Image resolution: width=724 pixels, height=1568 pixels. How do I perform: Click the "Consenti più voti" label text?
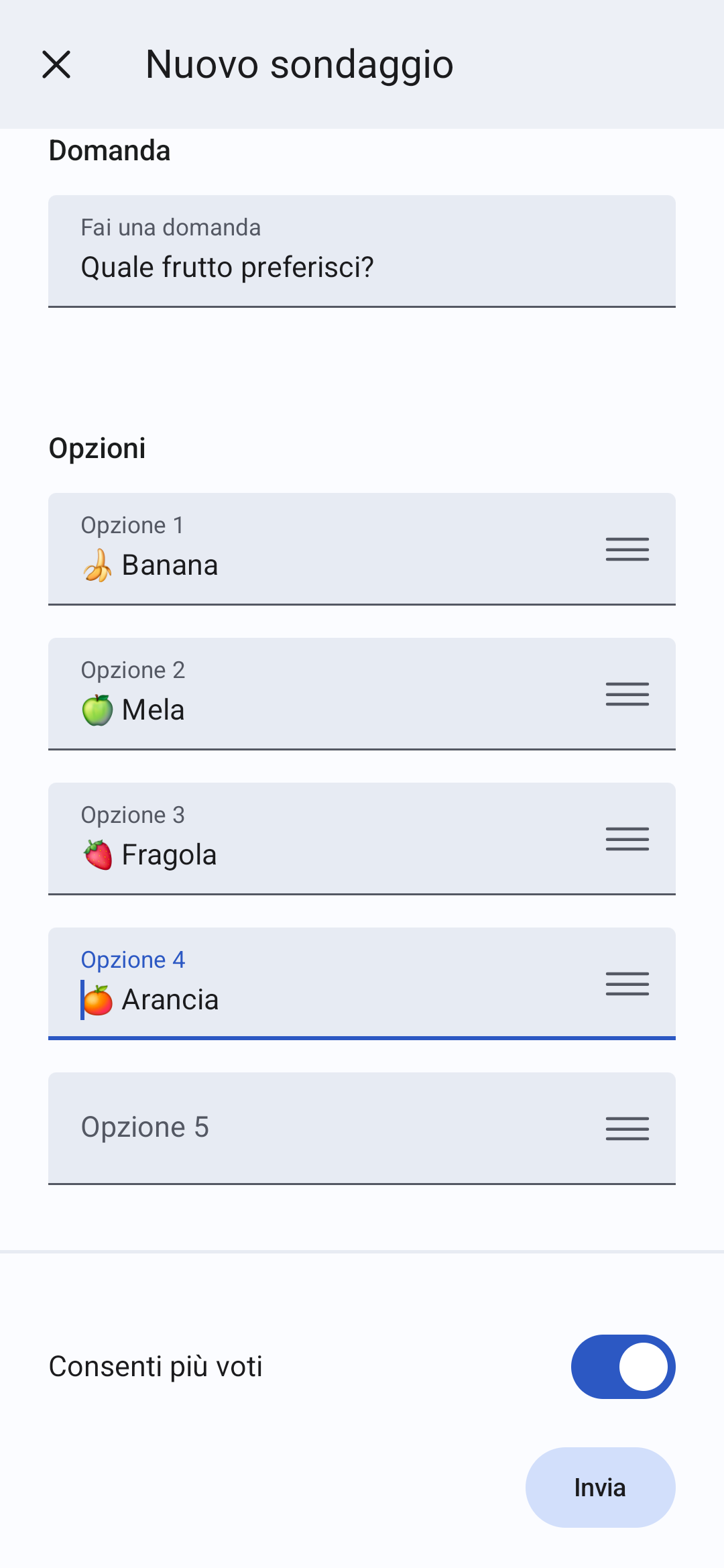point(156,1367)
